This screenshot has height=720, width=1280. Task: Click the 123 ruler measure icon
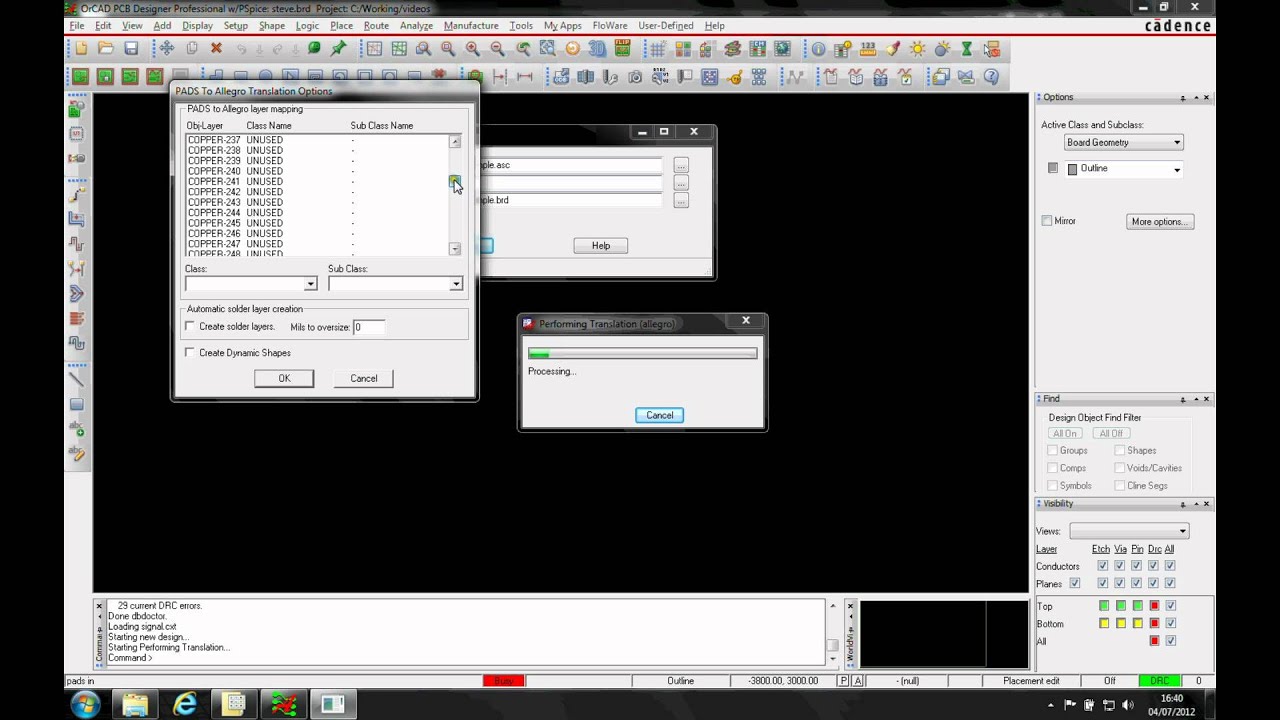tap(868, 48)
